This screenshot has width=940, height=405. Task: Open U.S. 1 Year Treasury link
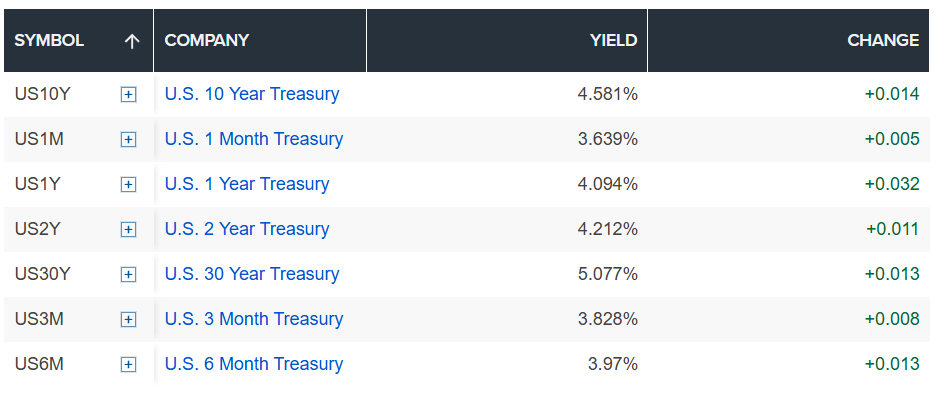click(247, 184)
